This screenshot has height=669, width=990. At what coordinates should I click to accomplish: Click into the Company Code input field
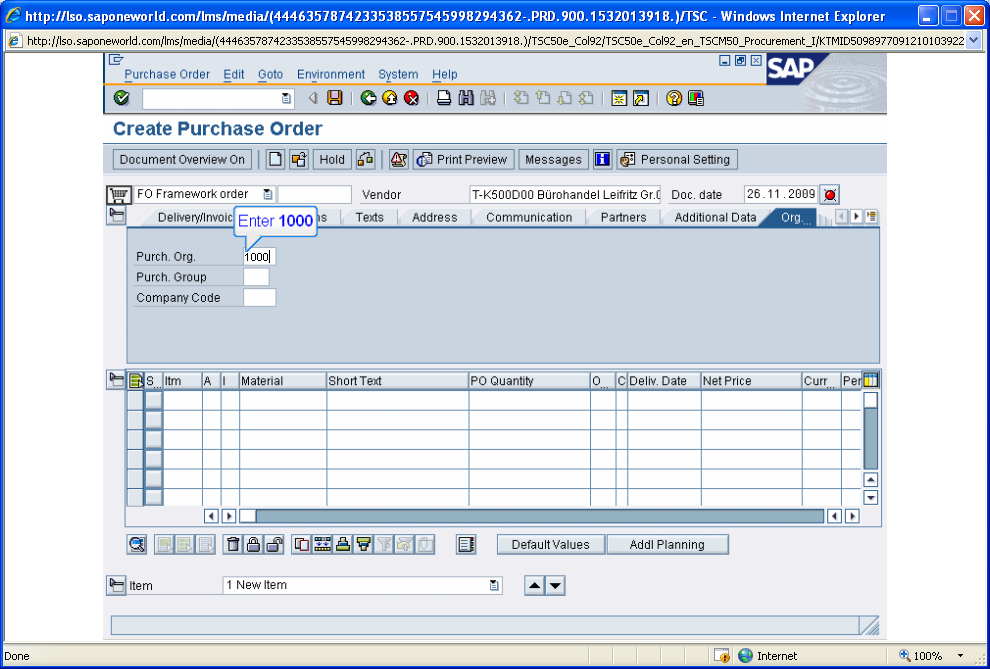[259, 298]
